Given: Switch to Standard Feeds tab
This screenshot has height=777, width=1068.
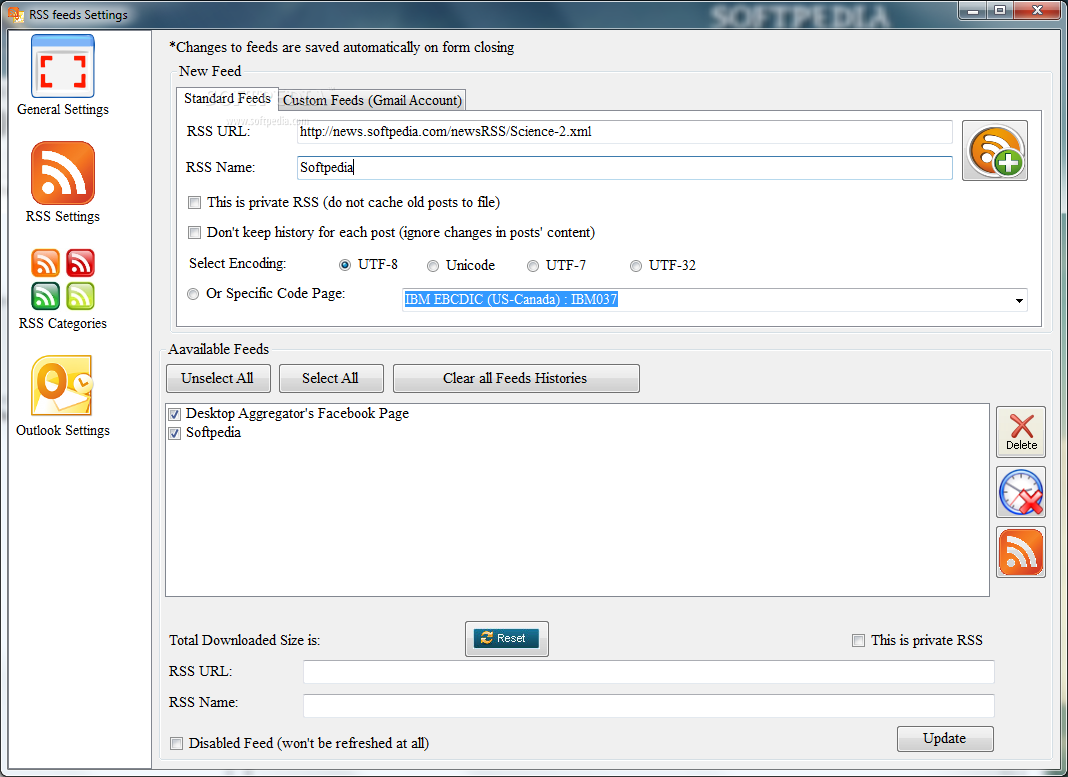Looking at the screenshot, I should pos(227,99).
